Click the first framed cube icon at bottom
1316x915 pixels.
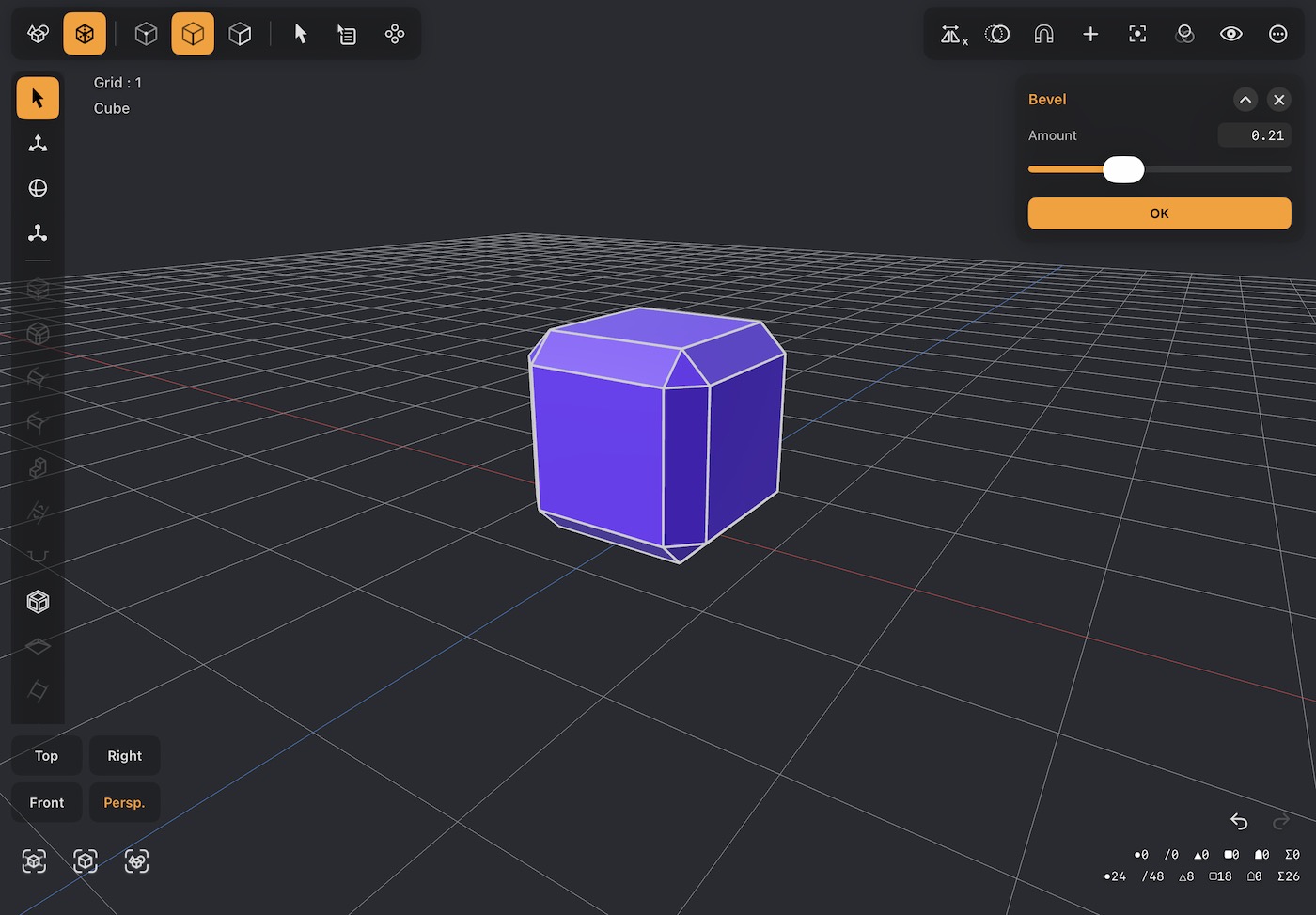34,861
